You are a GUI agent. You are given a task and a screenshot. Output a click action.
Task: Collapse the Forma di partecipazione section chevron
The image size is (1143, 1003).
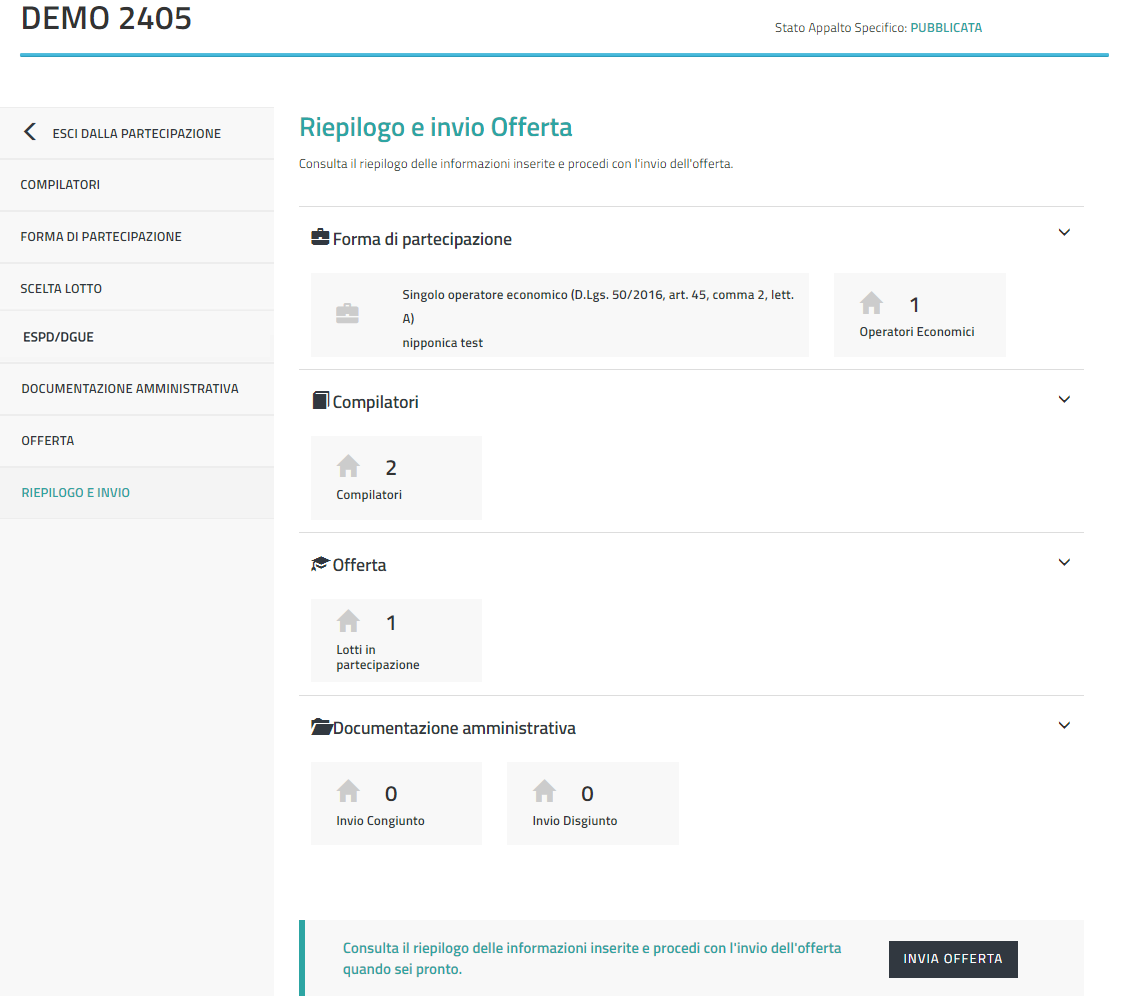pos(1064,232)
